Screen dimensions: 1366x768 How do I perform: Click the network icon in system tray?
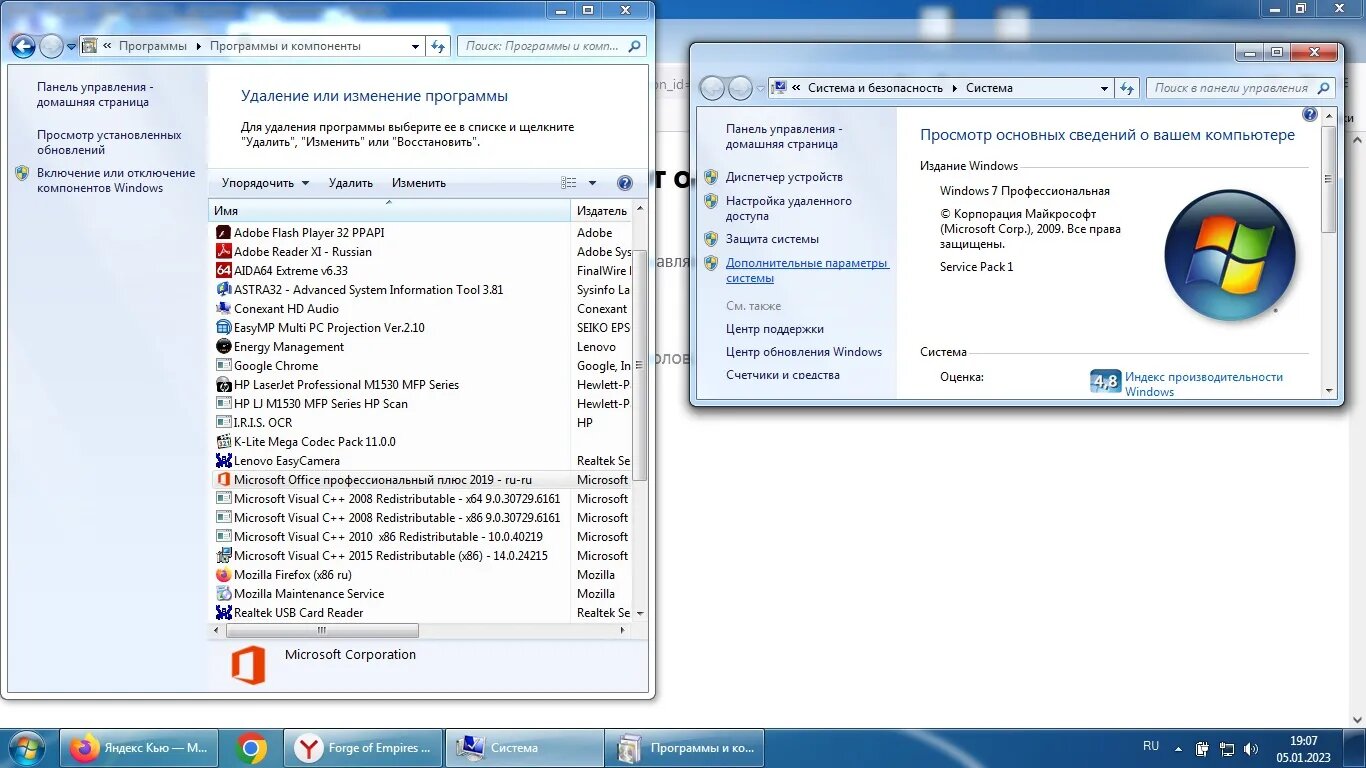[x=1226, y=748]
